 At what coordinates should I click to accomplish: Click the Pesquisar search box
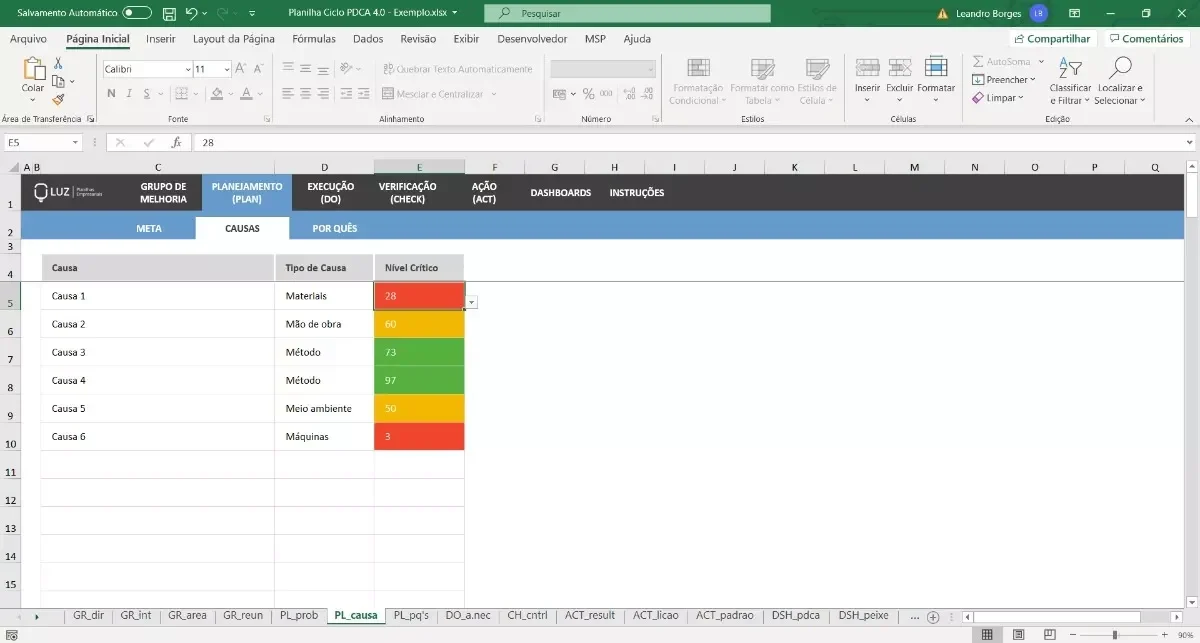point(627,14)
